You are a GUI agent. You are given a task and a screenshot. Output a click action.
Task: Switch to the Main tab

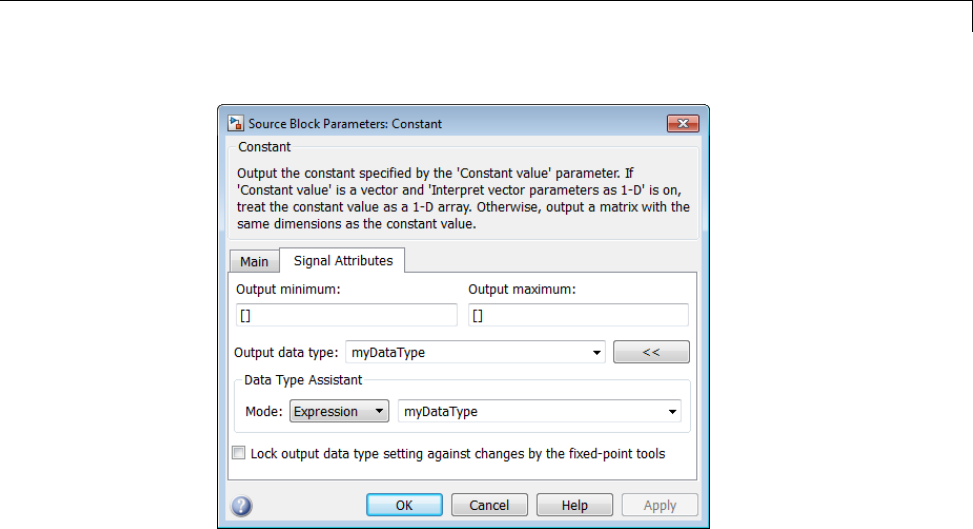click(254, 262)
